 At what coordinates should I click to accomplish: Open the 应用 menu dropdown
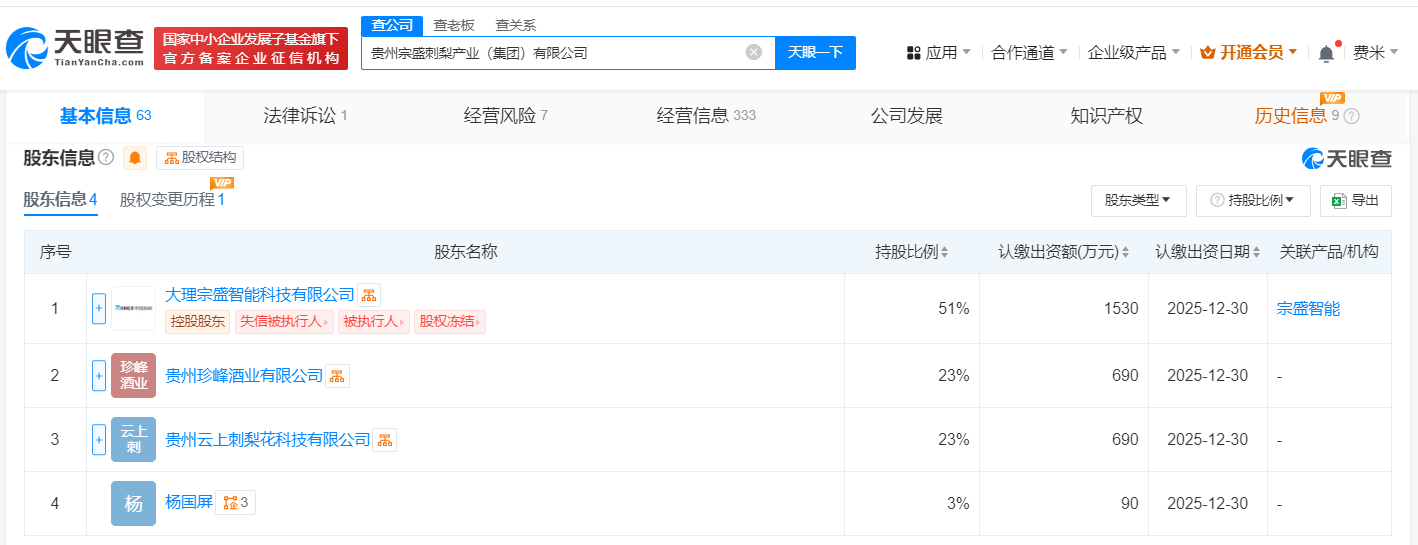coord(938,52)
